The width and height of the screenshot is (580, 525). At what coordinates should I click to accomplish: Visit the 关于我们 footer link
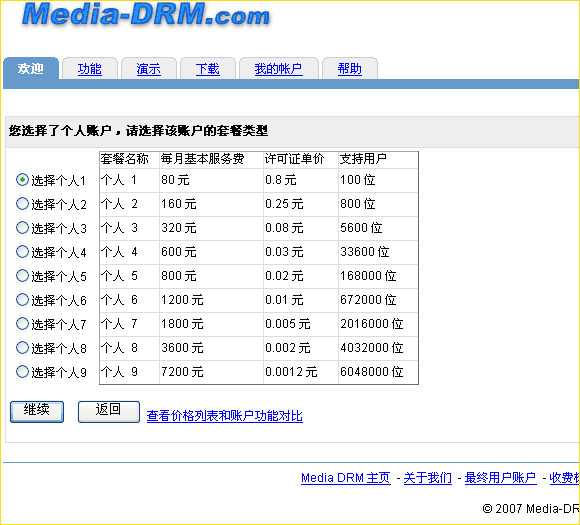click(428, 478)
